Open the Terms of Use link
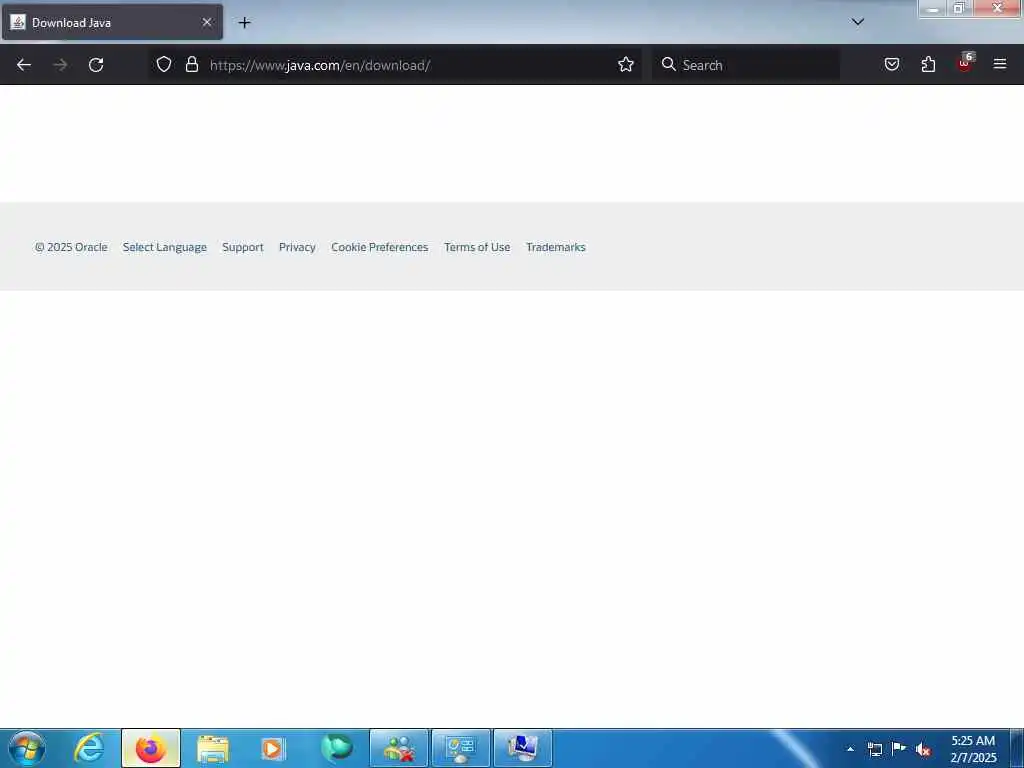Screen dimensions: 1024x768 point(477,247)
